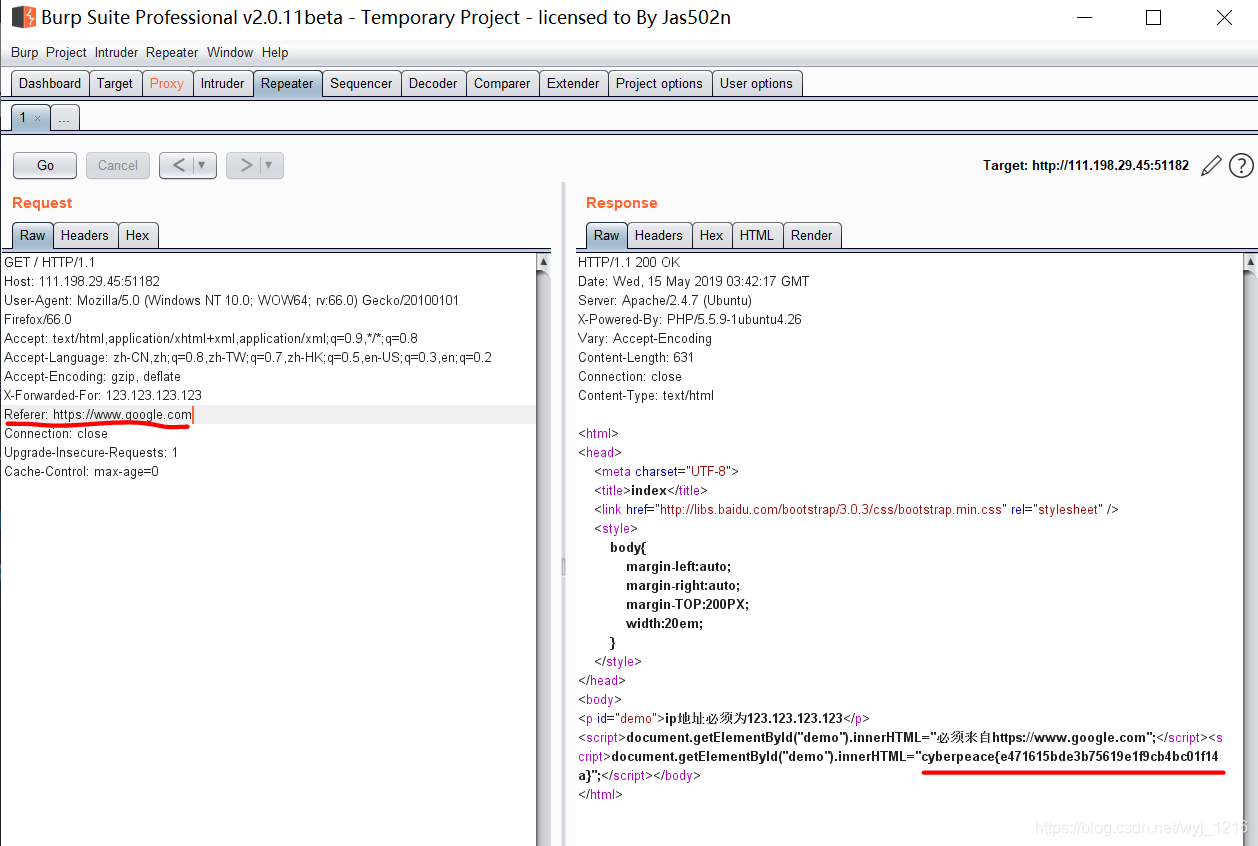Open help via the question mark icon
This screenshot has width=1258, height=846.
click(x=1241, y=166)
